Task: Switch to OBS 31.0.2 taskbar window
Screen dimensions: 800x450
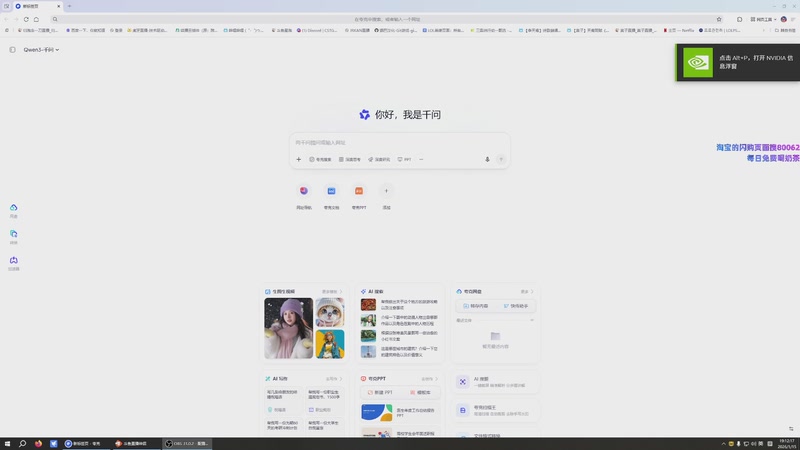Action: tap(187, 443)
